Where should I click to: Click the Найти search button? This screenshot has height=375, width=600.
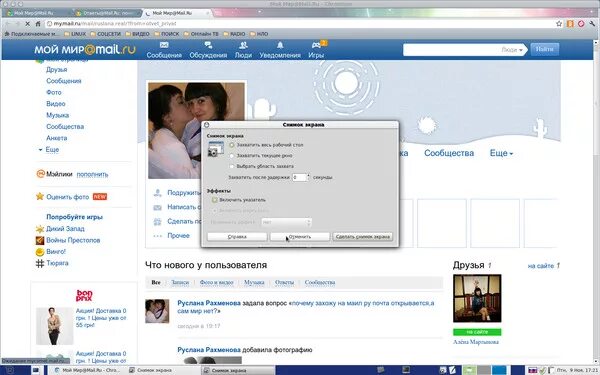click(544, 49)
